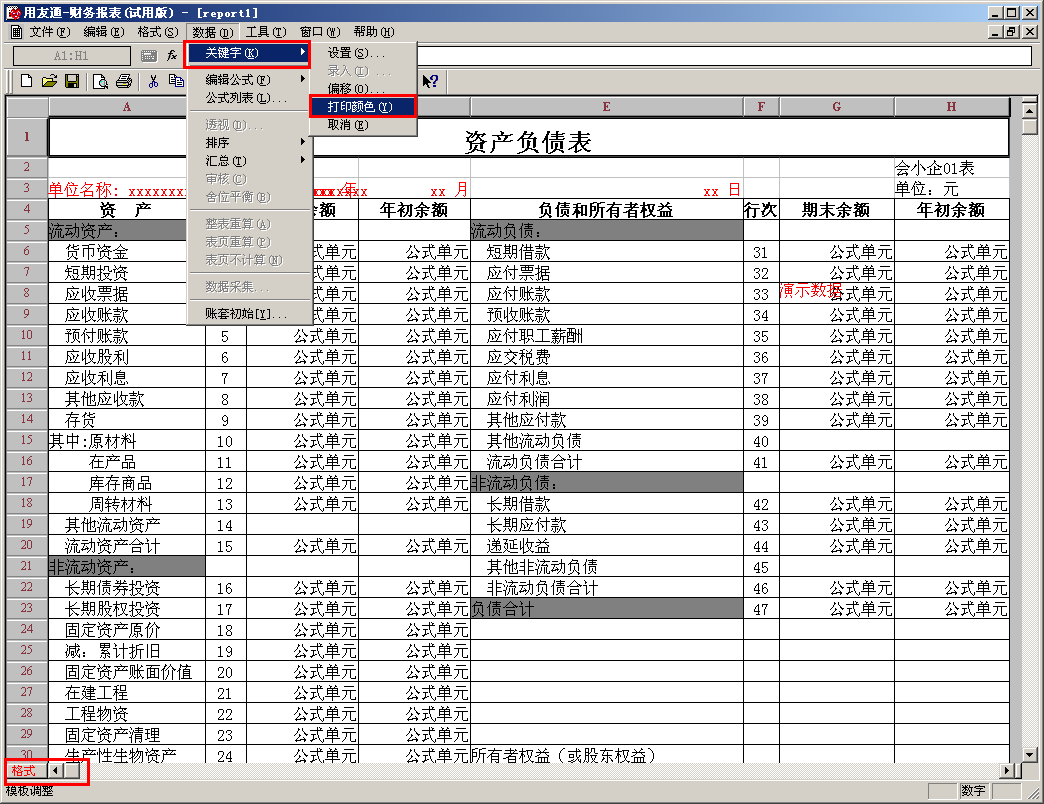
Task: Choose 偏移(O) in keyword submenu
Action: click(364, 89)
